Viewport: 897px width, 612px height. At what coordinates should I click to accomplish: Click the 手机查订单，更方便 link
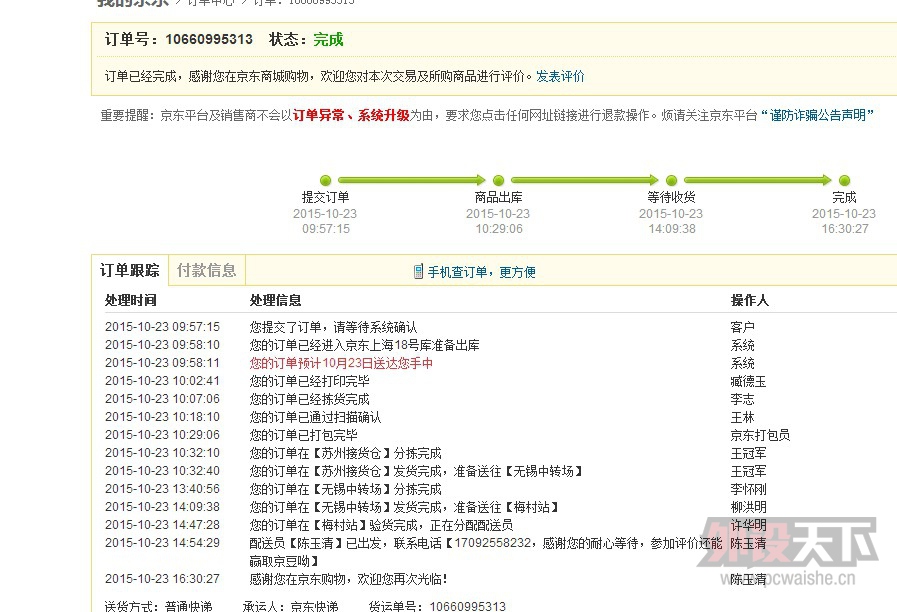coord(482,272)
